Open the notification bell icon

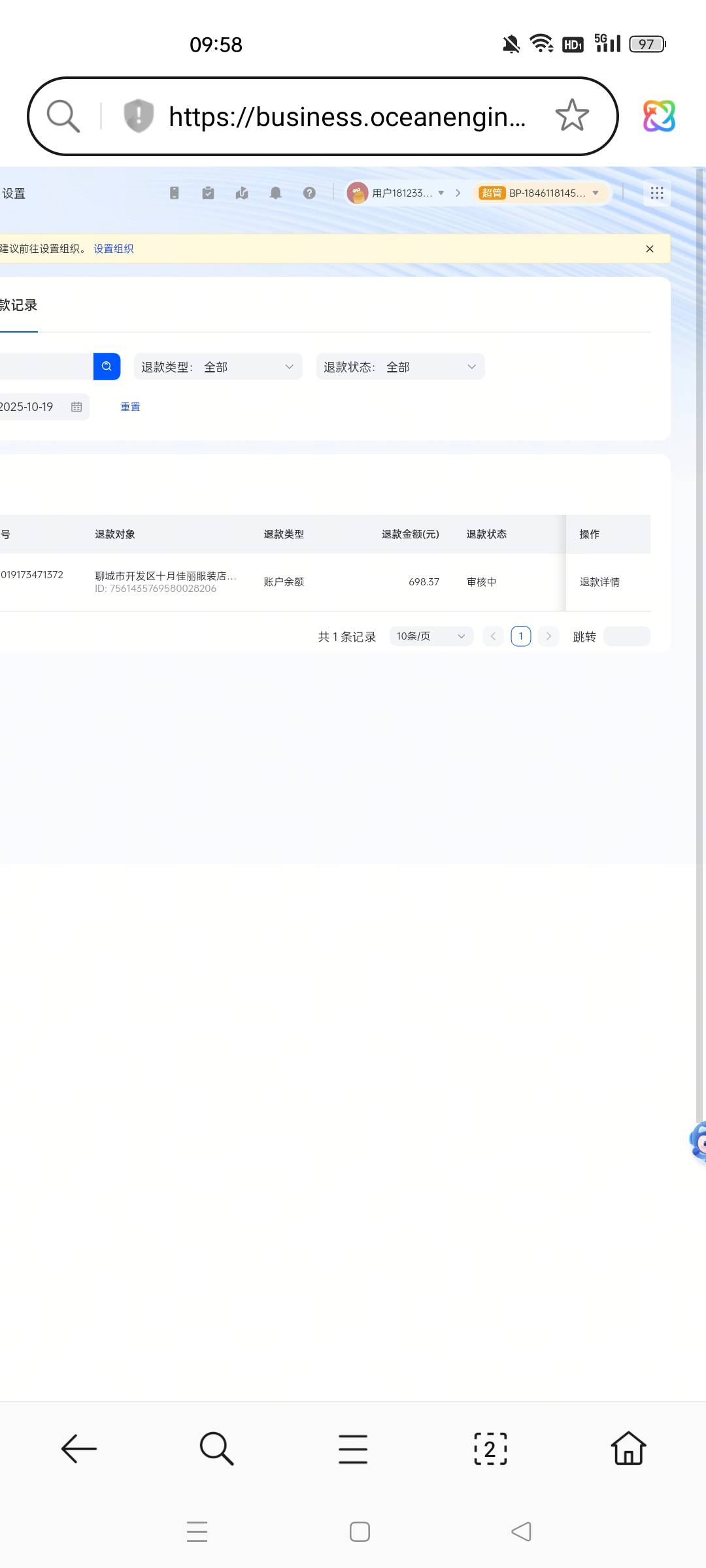(276, 193)
